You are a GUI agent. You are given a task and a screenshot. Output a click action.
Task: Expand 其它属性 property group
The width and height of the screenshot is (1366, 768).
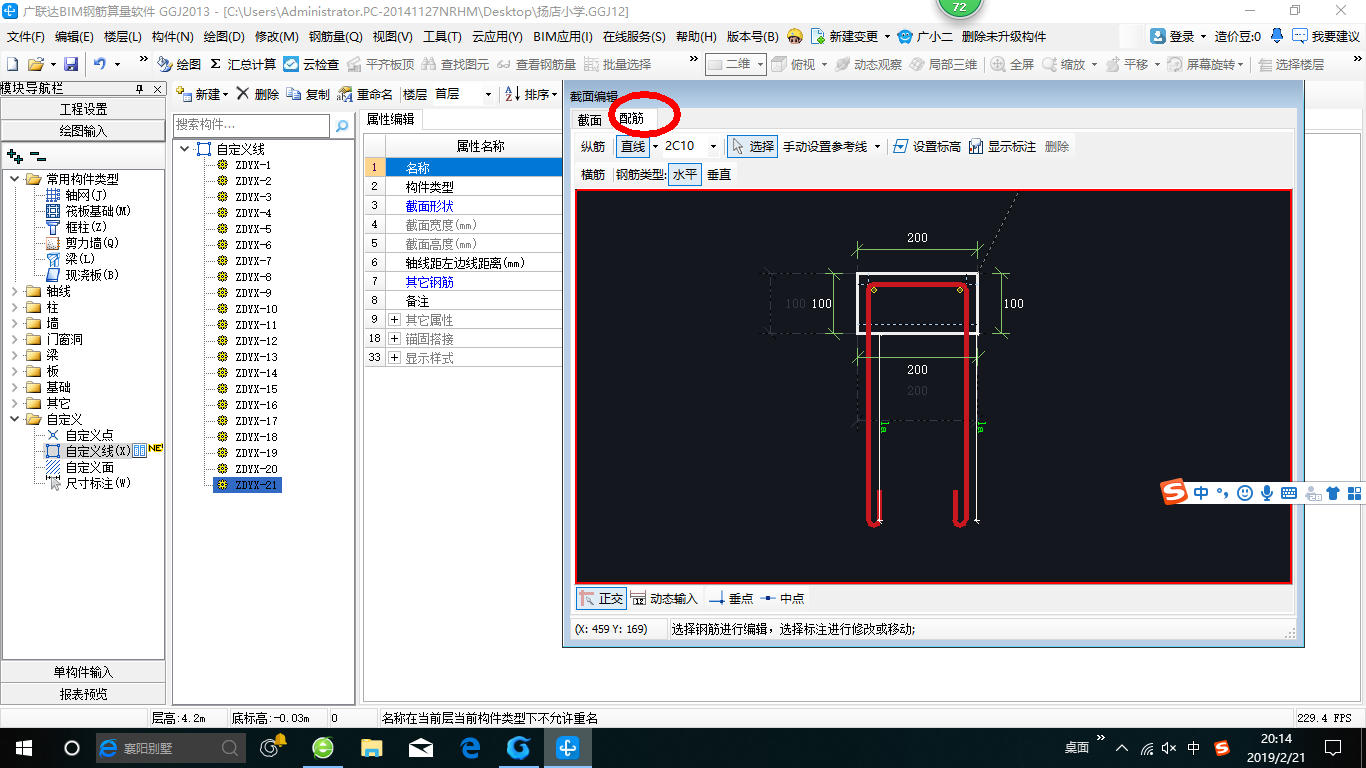(x=395, y=320)
